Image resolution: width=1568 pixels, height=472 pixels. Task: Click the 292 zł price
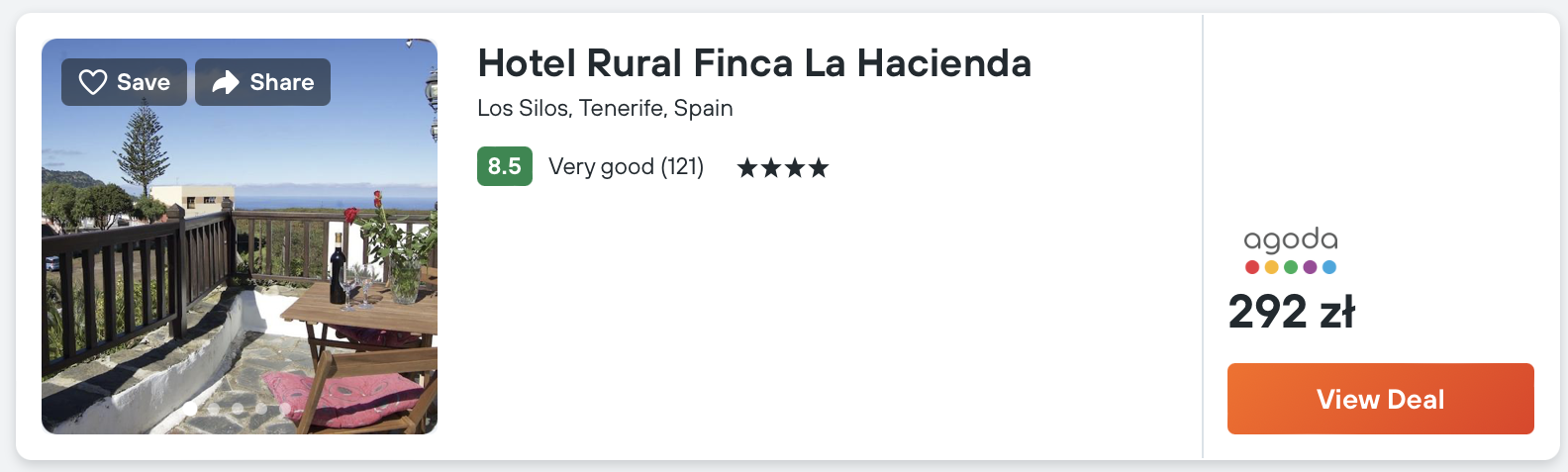(x=1291, y=312)
